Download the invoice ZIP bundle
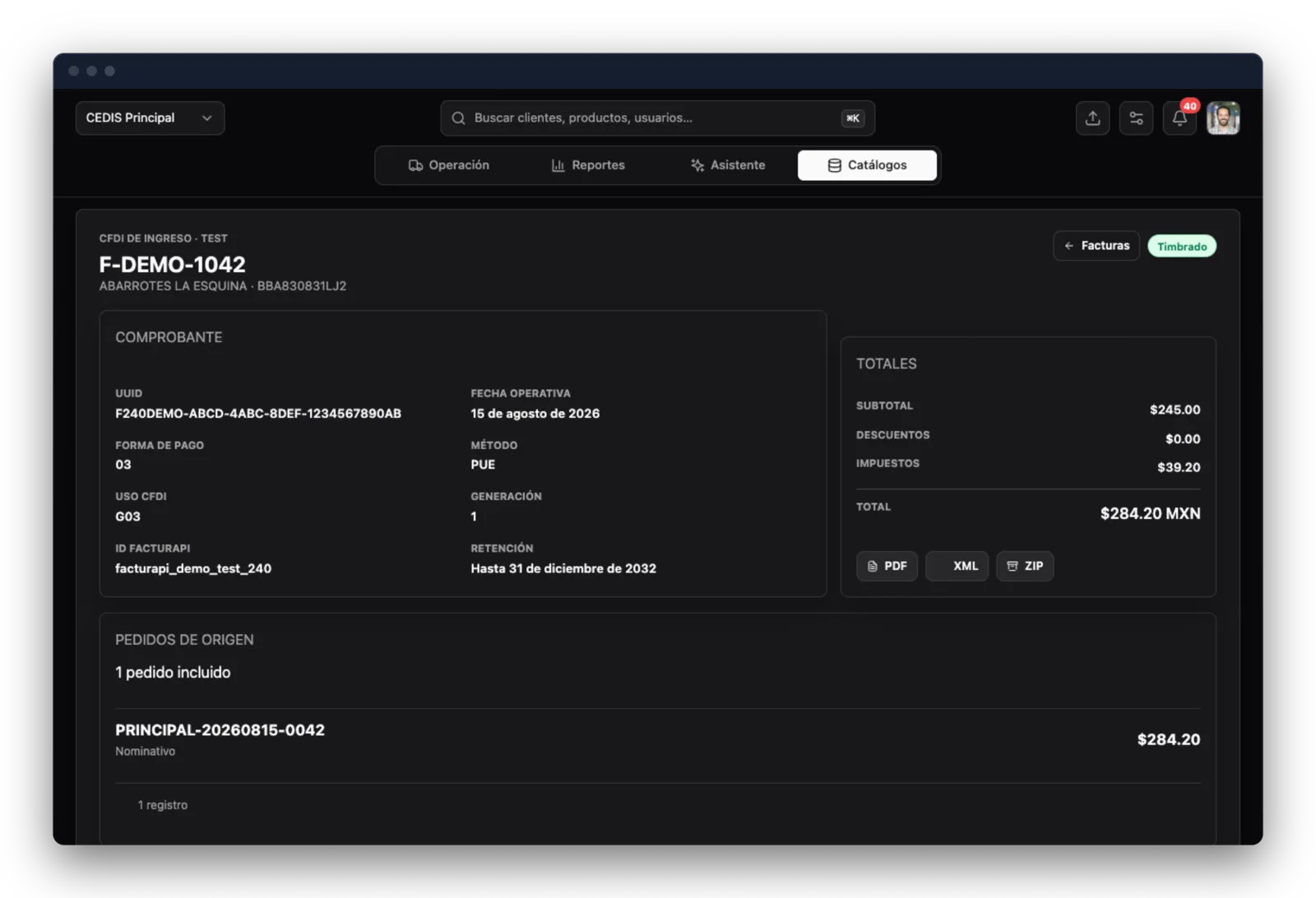This screenshot has height=898, width=1316. [x=1025, y=567]
